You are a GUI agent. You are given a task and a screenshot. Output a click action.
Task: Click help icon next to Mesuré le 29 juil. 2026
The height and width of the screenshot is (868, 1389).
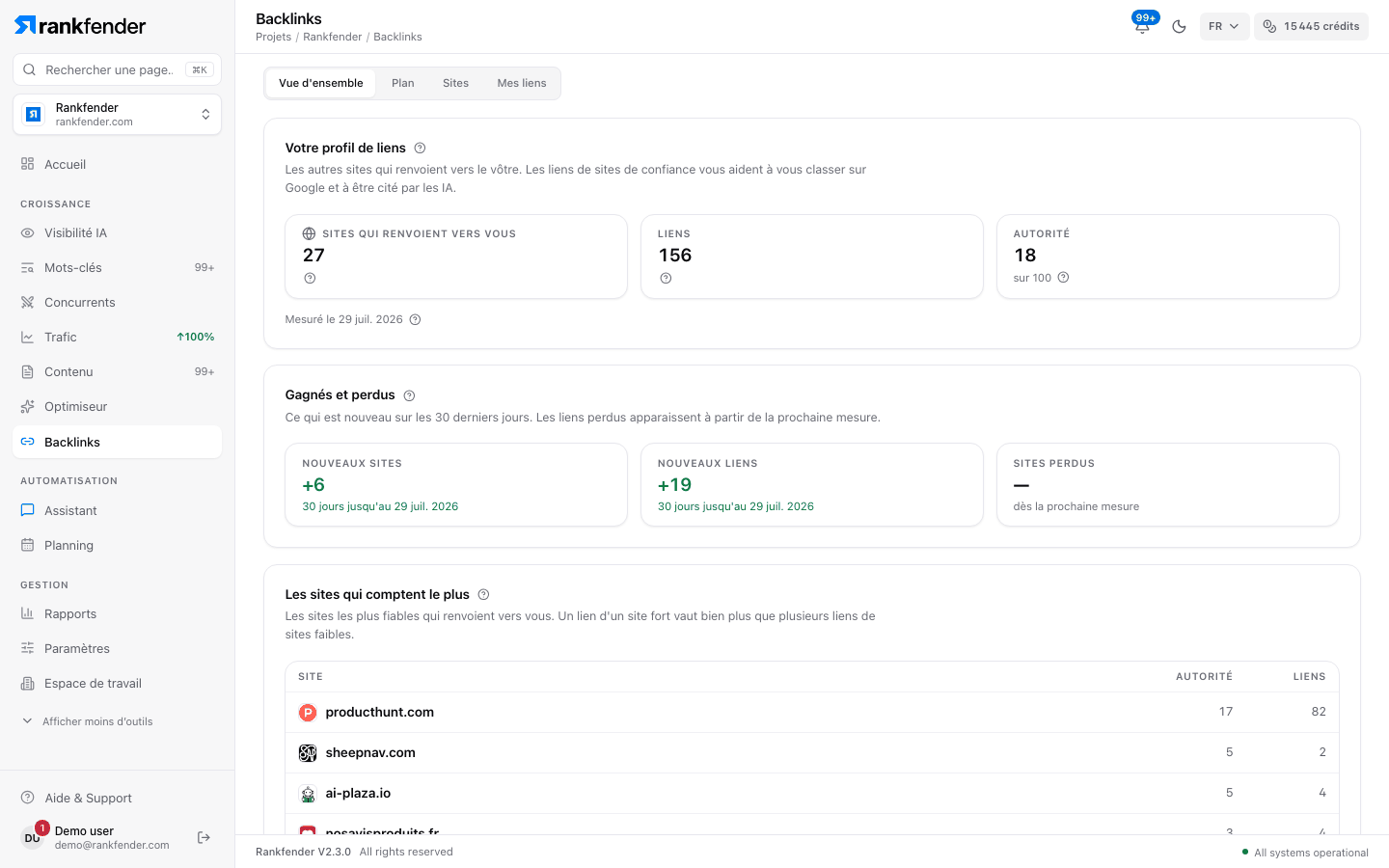pos(415,319)
